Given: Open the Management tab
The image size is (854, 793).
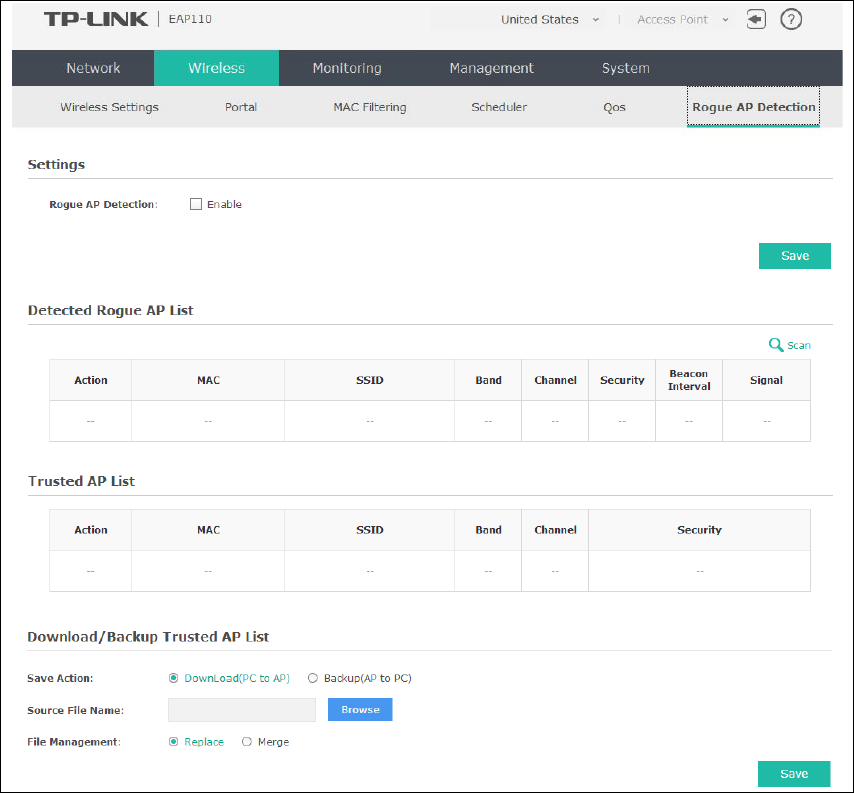Looking at the screenshot, I should click(491, 68).
